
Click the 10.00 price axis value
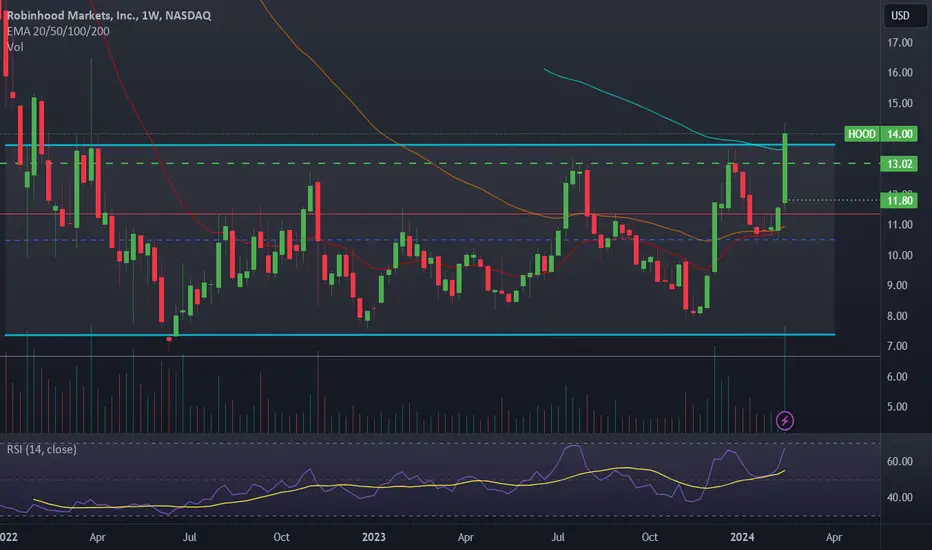pyautogui.click(x=900, y=255)
